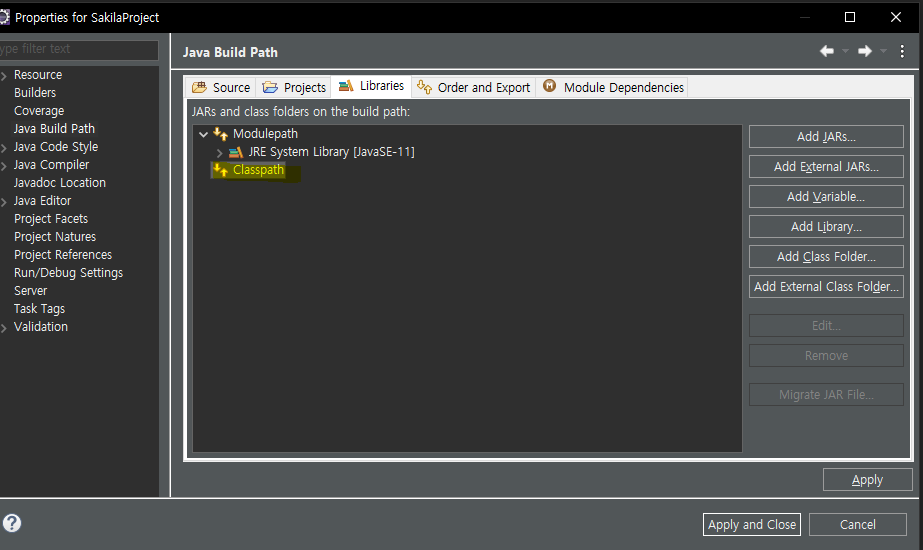Screen dimensions: 923x550
Task: Select the Modulepath entry label
Action: point(265,134)
